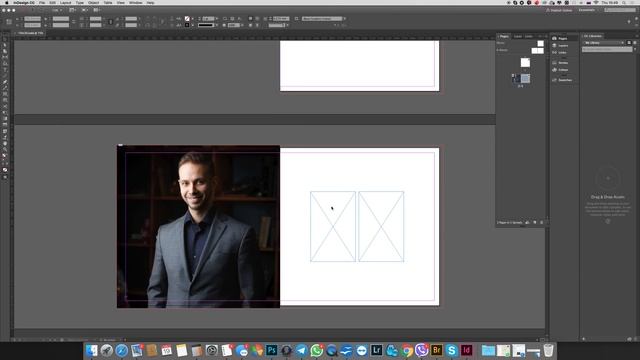Open the Screen Mode dropdown
The height and width of the screenshot is (360, 640).
pos(84,10)
